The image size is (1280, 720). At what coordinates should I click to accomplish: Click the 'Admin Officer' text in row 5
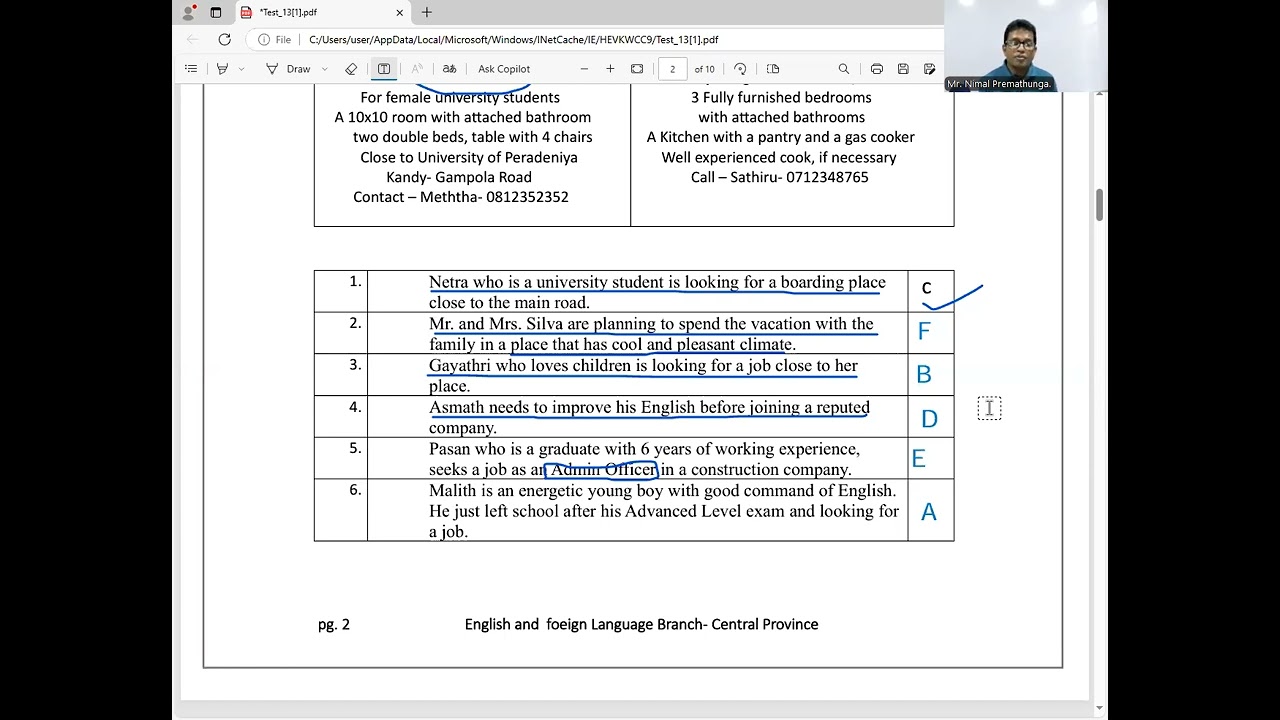click(603, 469)
